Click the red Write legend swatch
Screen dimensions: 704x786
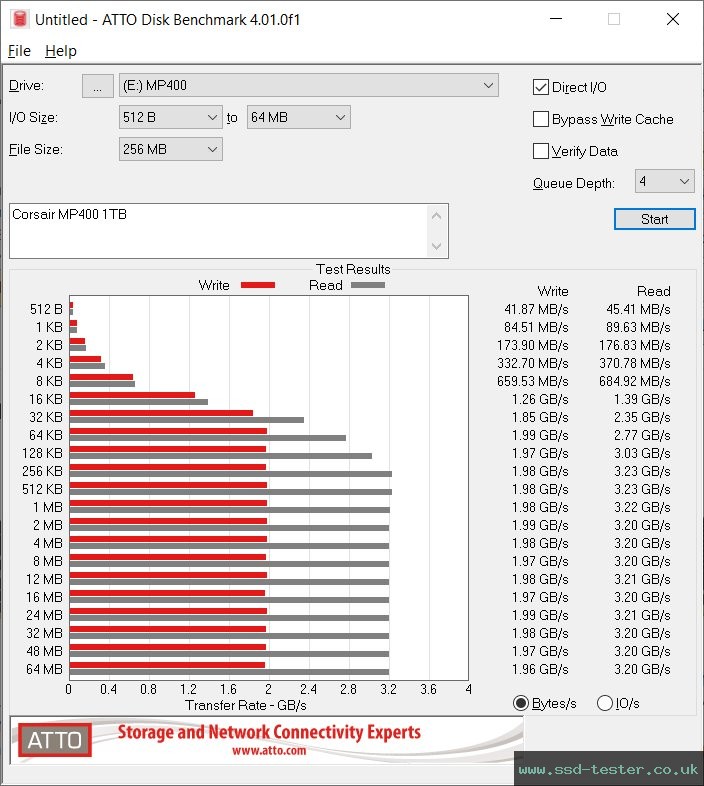258,285
